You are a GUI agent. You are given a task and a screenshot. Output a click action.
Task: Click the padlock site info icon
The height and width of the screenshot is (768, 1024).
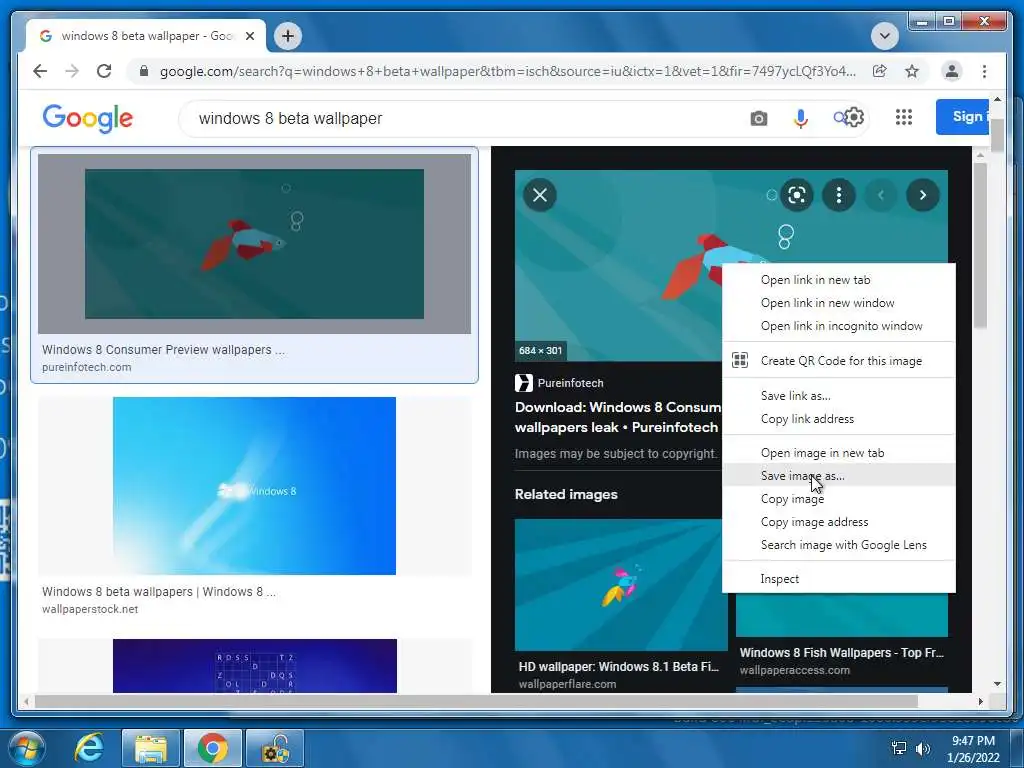tap(144, 71)
